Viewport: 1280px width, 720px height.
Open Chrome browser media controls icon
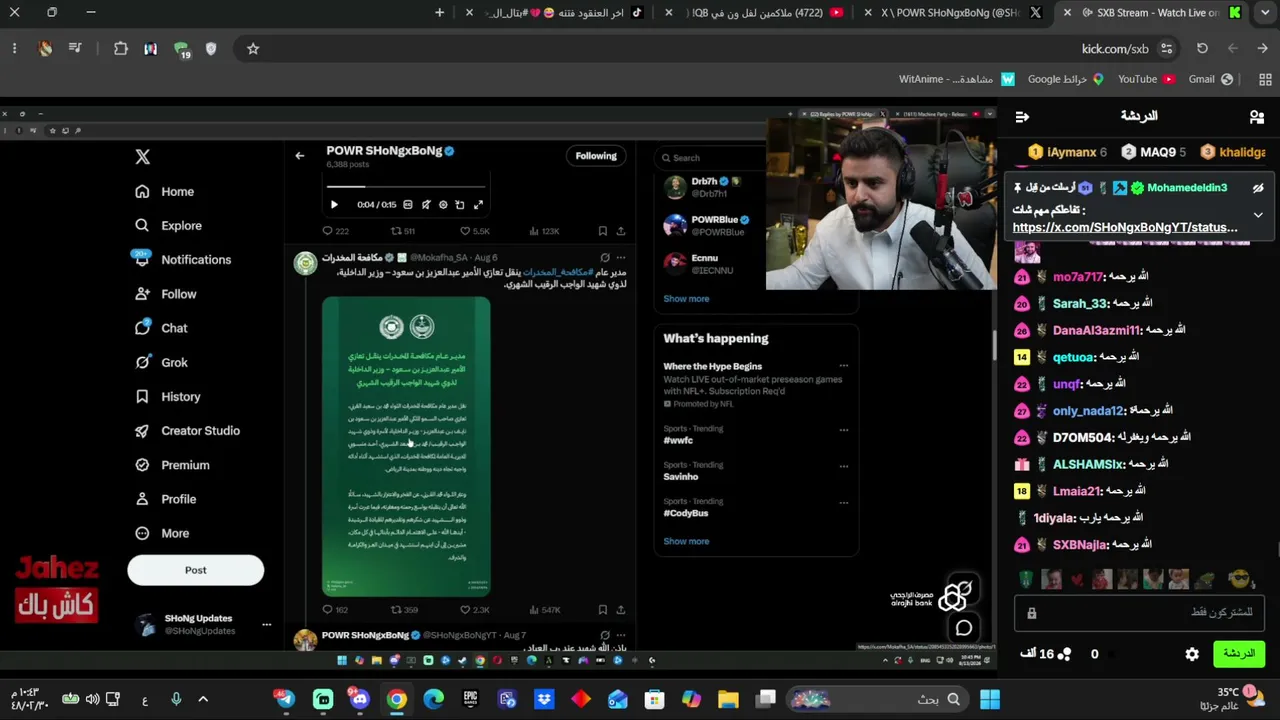tap(75, 48)
